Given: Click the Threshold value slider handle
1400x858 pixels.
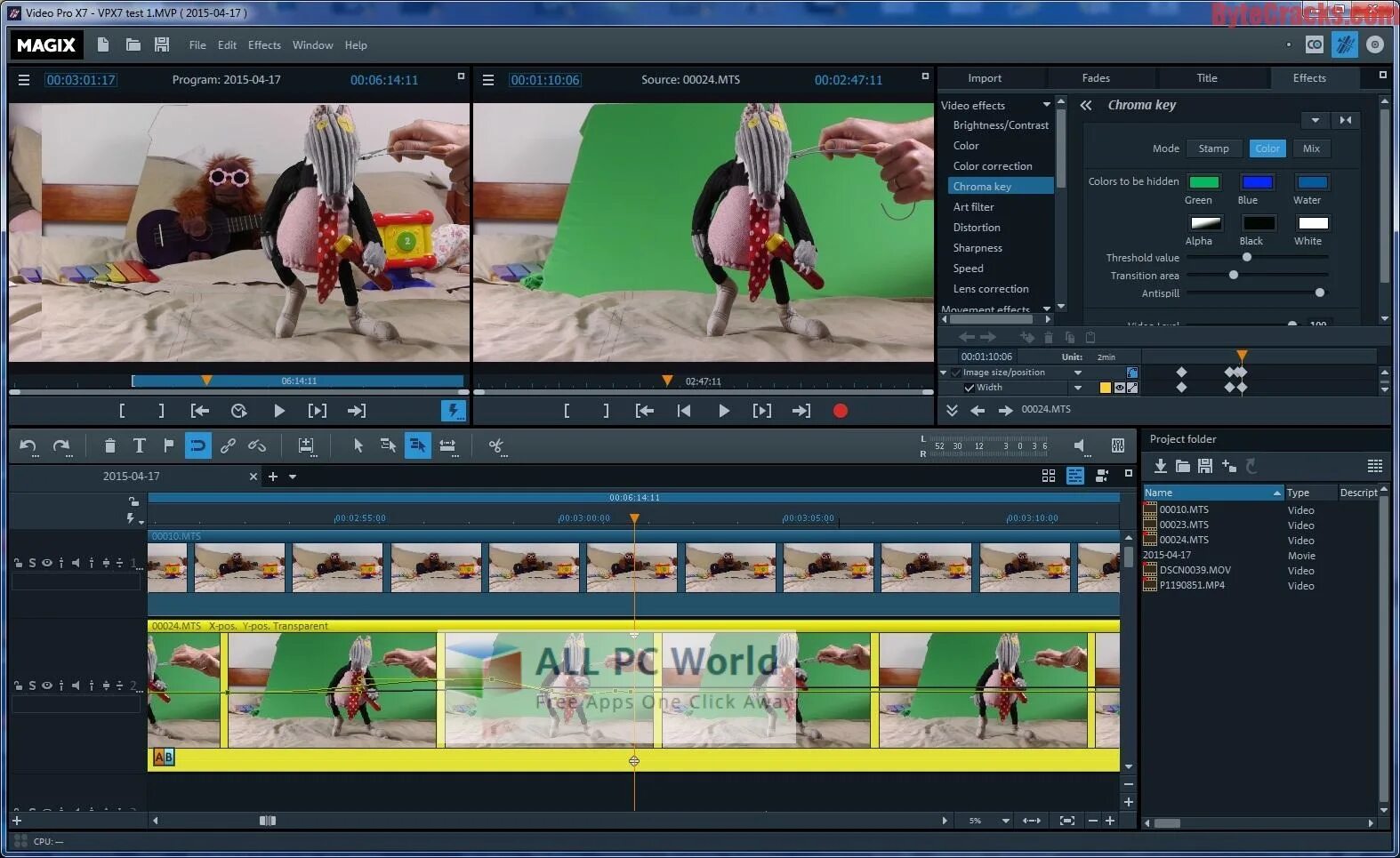Looking at the screenshot, I should [x=1246, y=257].
